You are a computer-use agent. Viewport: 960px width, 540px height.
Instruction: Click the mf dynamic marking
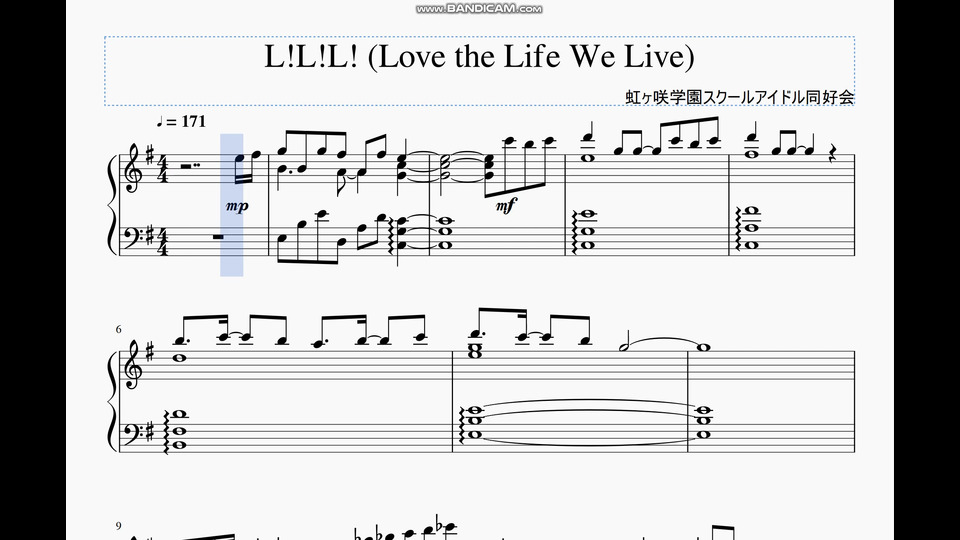coord(506,206)
